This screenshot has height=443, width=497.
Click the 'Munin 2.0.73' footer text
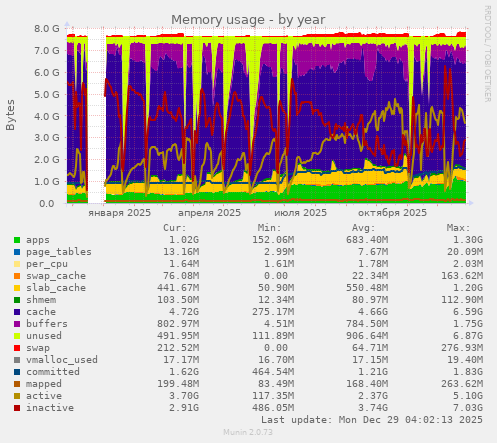(248, 432)
